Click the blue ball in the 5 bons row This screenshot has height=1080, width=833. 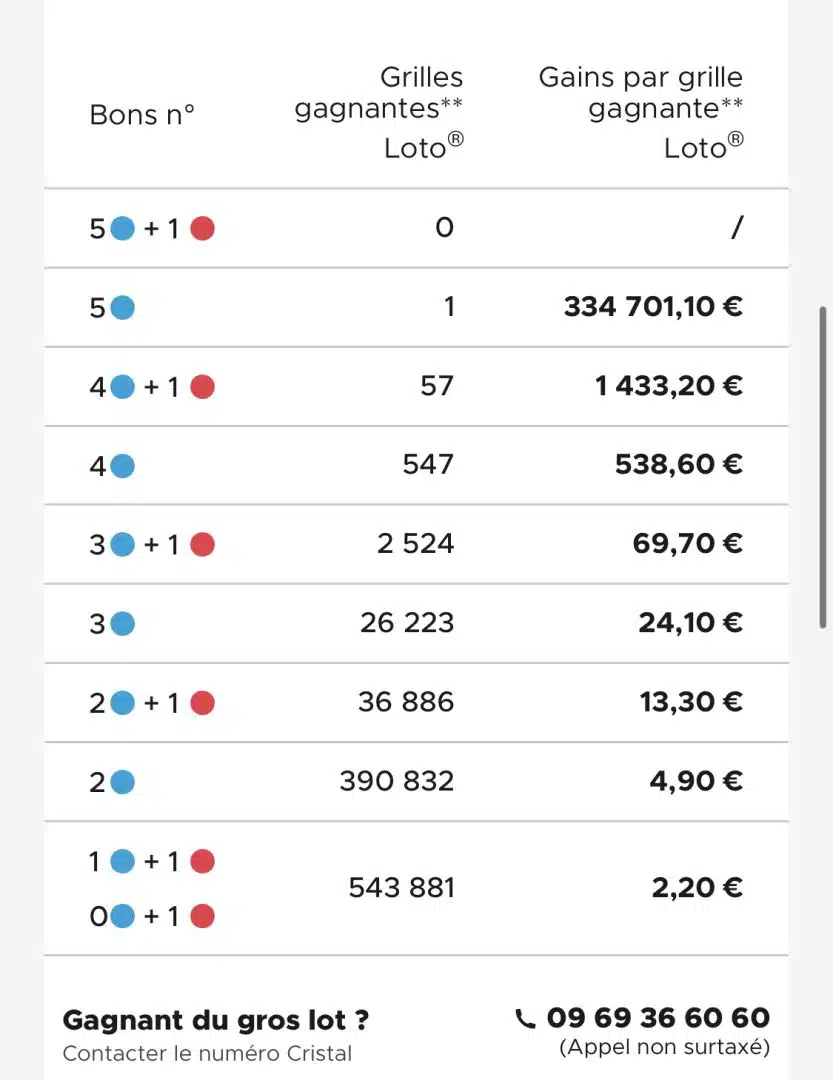click(123, 307)
